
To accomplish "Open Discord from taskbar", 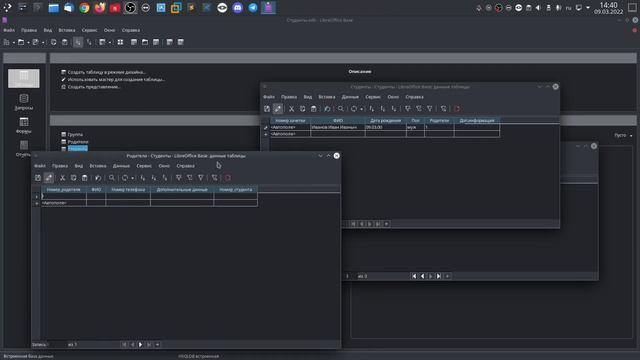I will (x=238, y=8).
